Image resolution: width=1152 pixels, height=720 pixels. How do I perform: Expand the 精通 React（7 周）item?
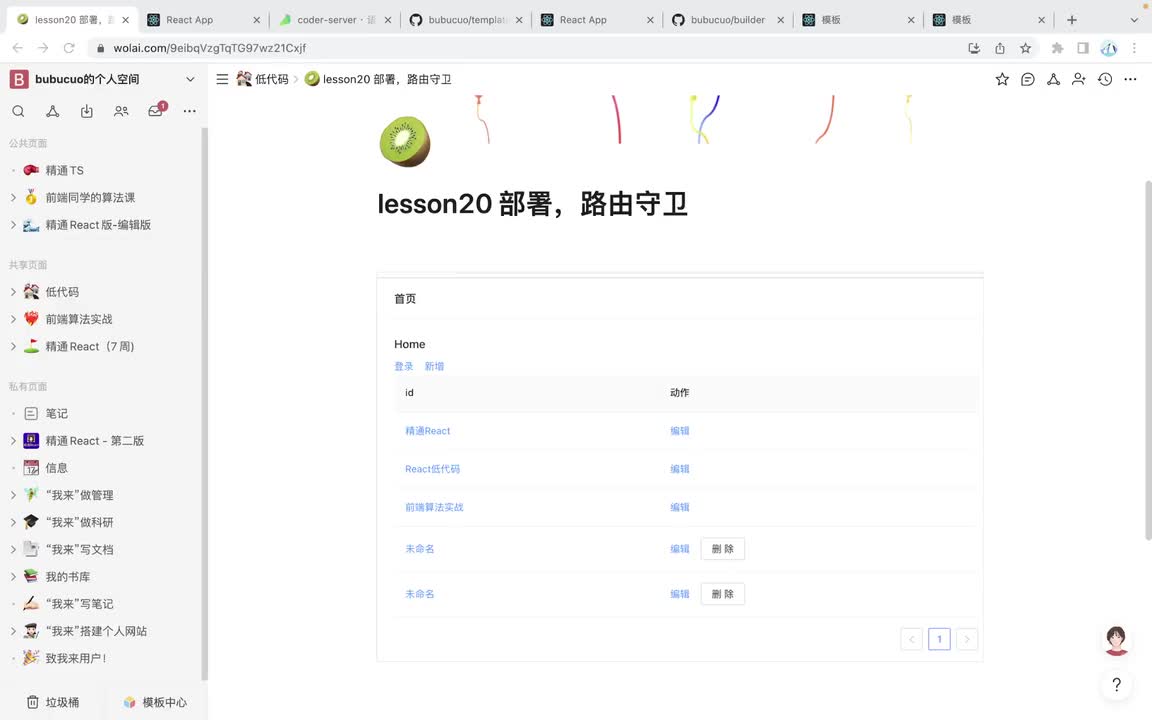coord(13,346)
